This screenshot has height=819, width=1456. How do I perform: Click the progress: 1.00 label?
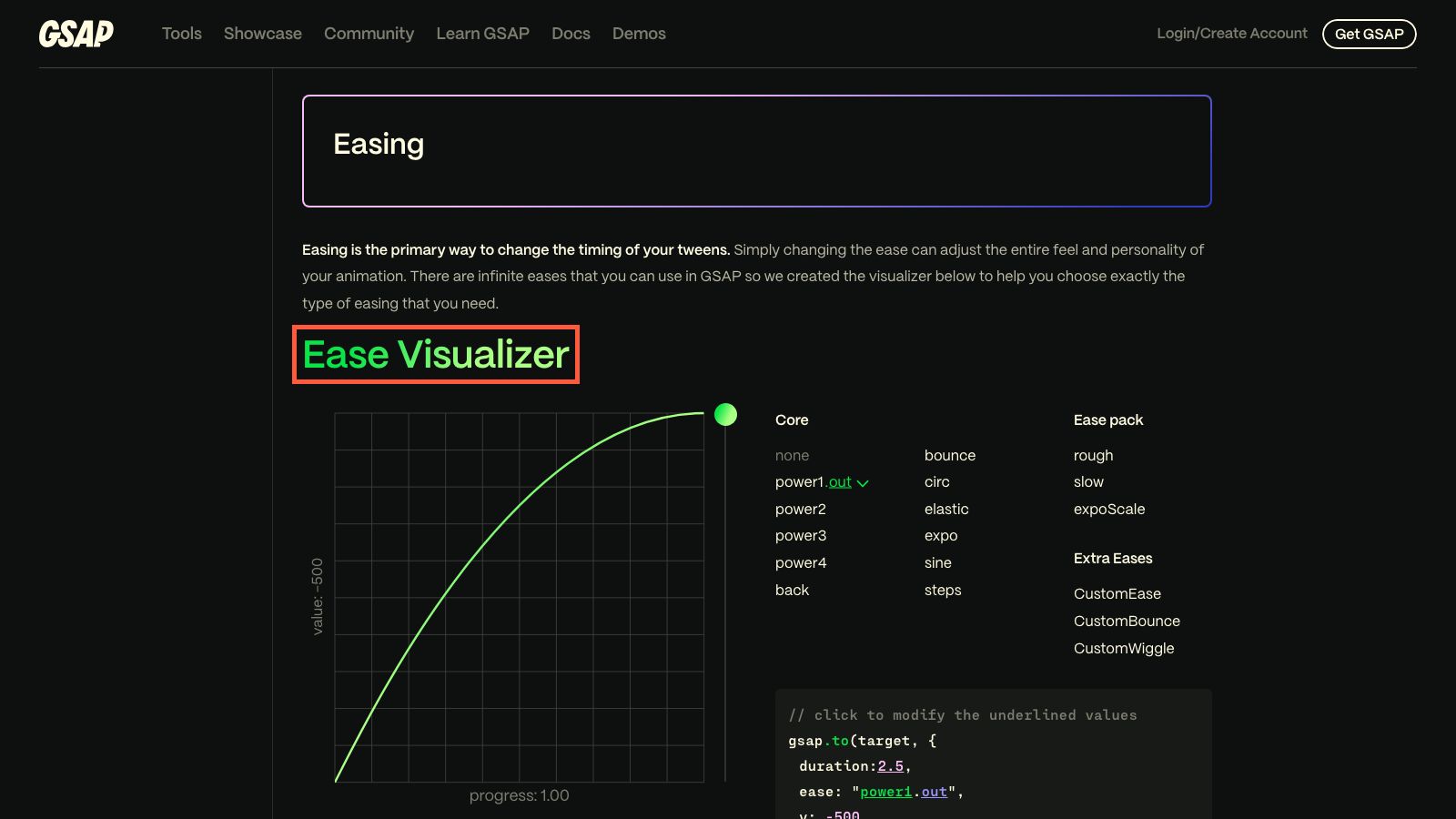click(x=520, y=795)
